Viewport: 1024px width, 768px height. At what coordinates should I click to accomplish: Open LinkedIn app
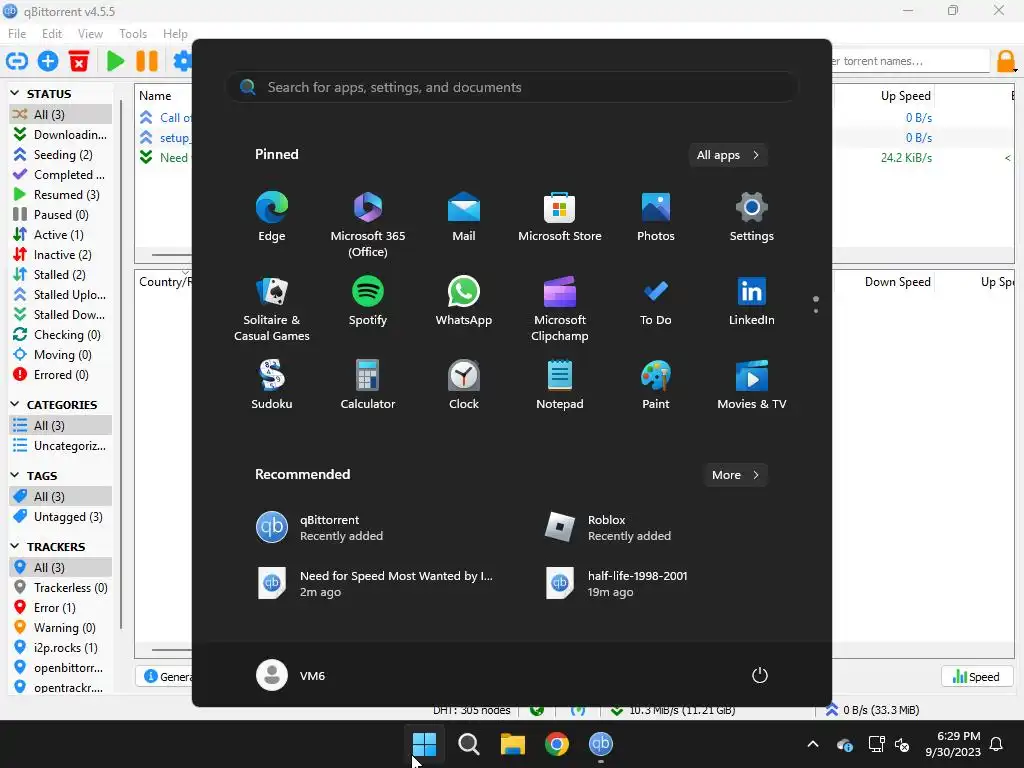[752, 301]
